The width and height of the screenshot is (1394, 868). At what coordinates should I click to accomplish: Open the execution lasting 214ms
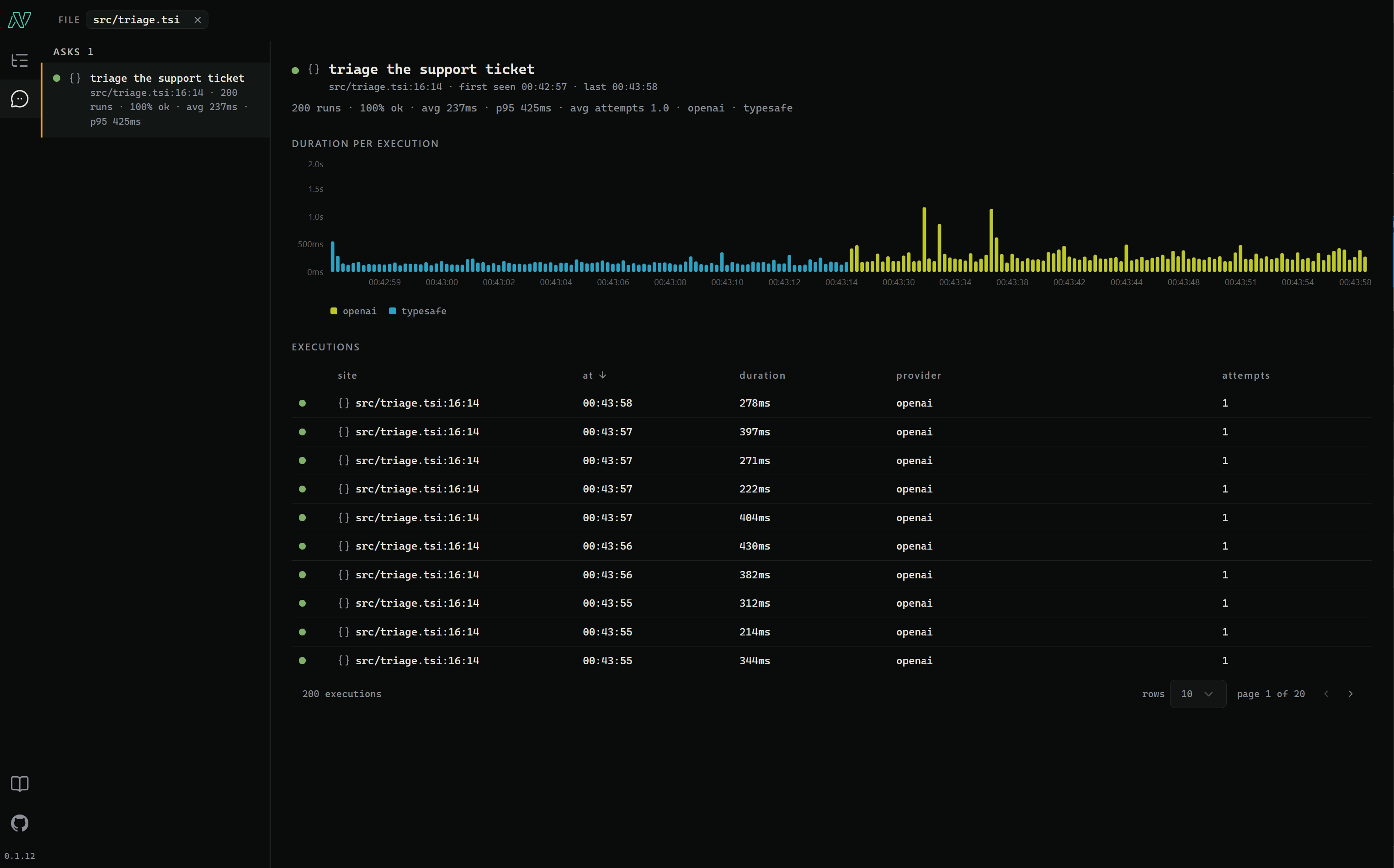click(x=831, y=632)
